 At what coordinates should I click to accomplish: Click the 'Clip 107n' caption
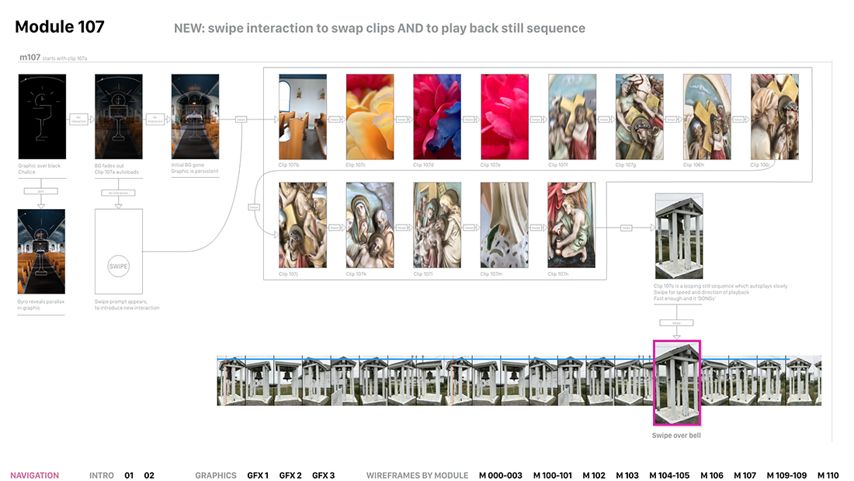tap(558, 274)
